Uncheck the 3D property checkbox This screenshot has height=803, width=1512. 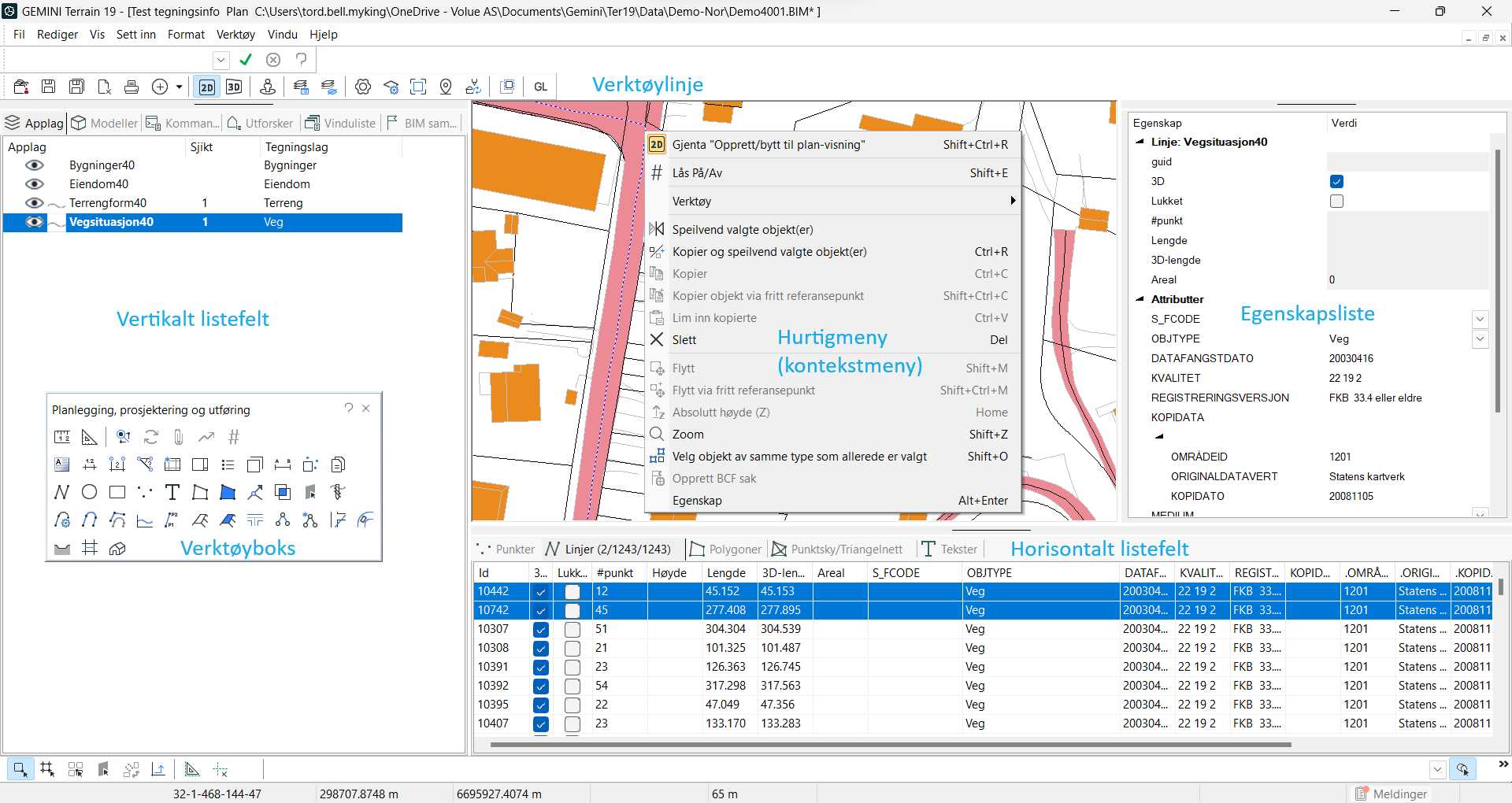click(x=1336, y=182)
